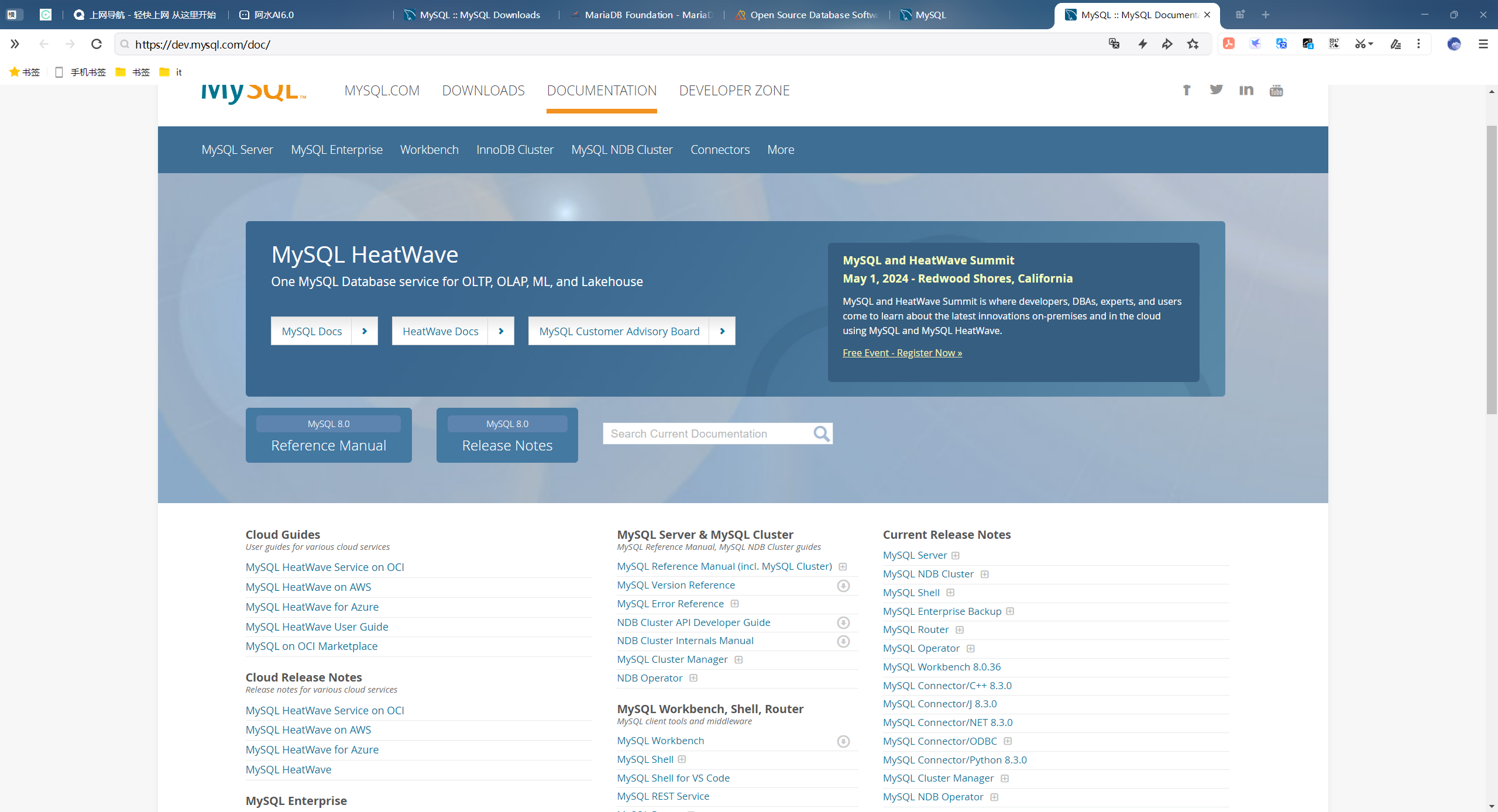Download MySQL Version Reference via download icon

click(x=843, y=586)
